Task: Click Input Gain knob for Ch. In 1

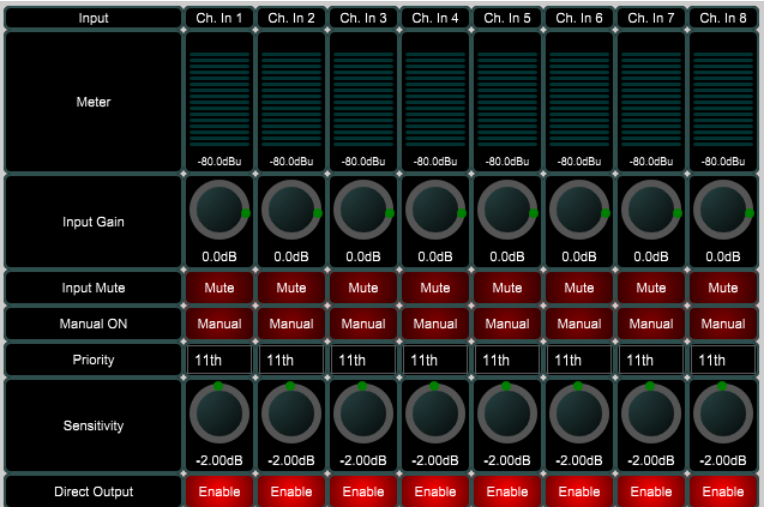Action: point(219,210)
